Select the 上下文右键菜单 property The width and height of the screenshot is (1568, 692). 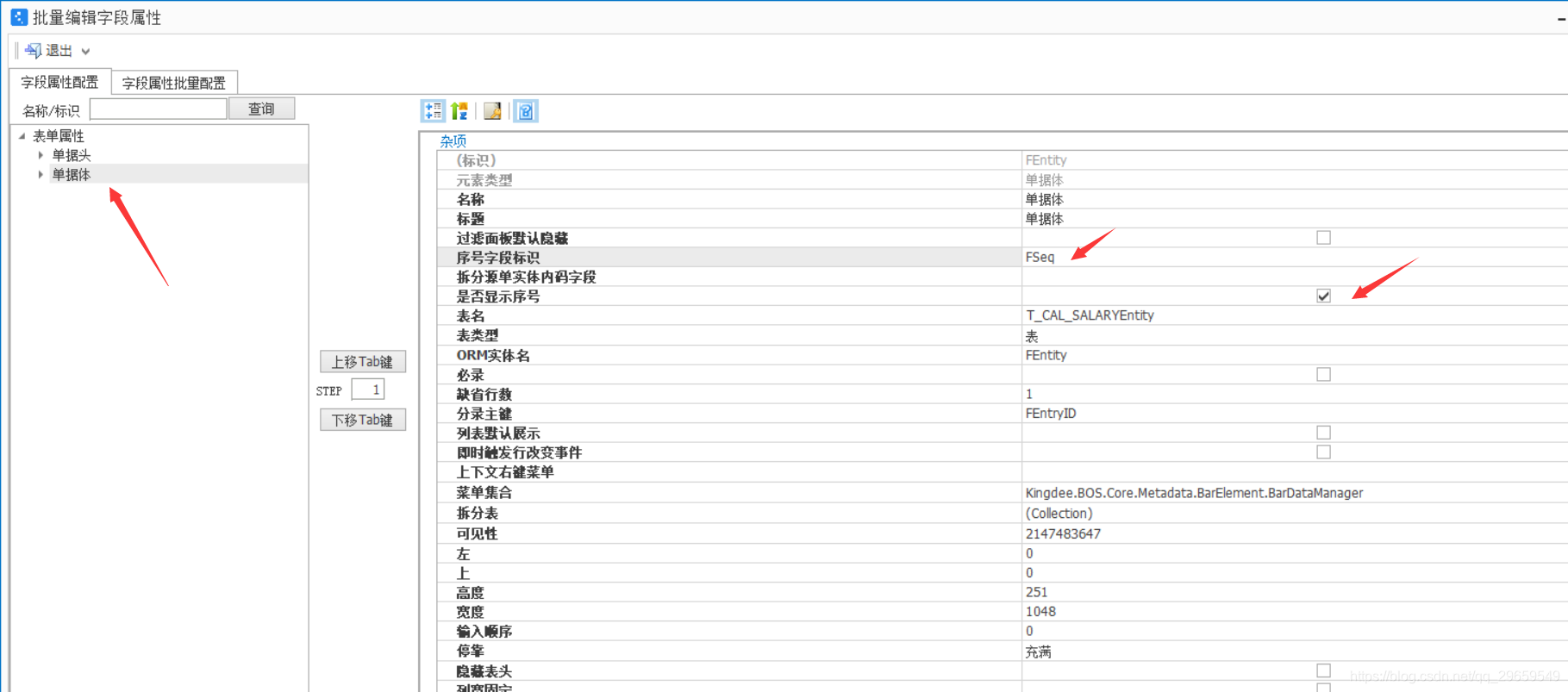click(505, 472)
